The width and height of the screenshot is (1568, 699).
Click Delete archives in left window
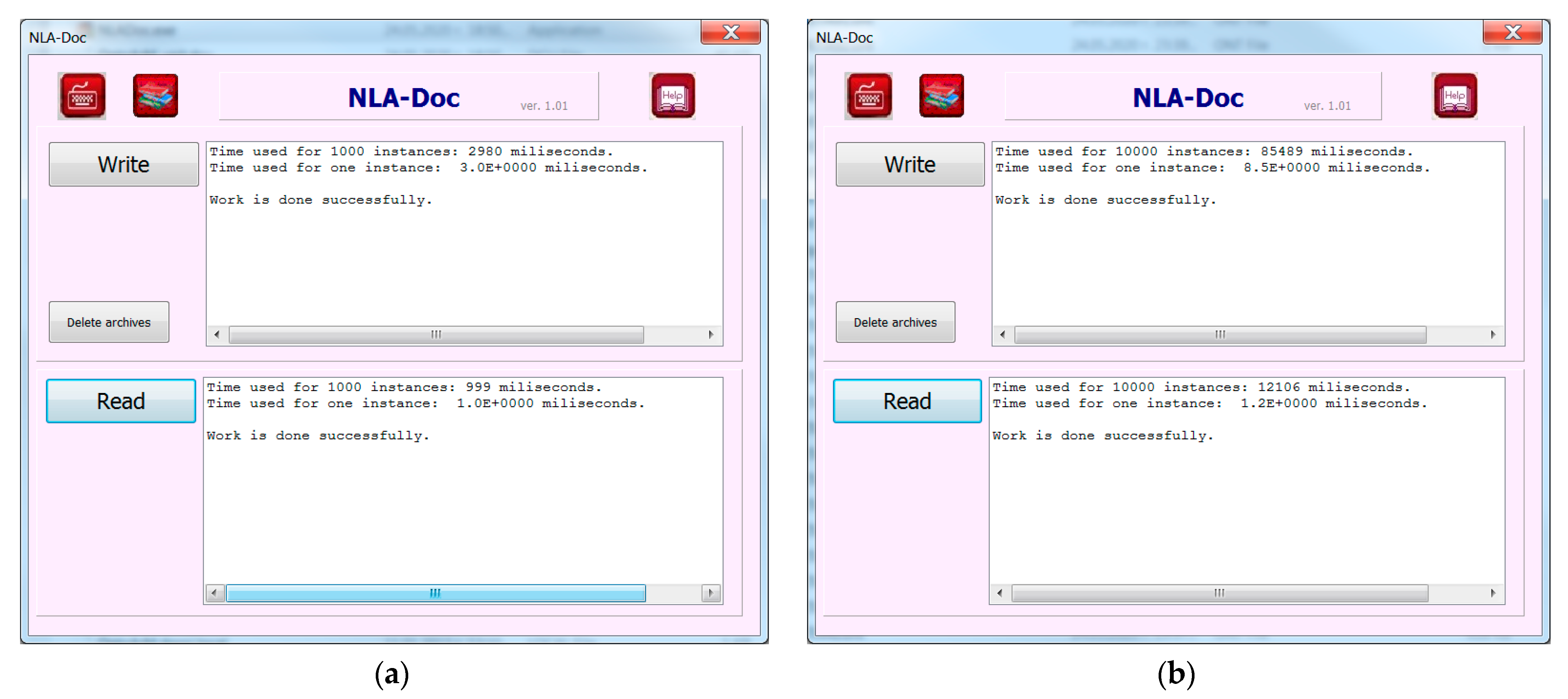[x=108, y=322]
